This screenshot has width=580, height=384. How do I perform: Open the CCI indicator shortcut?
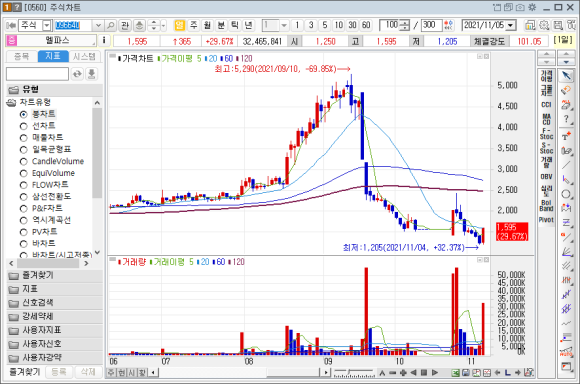pyautogui.click(x=546, y=105)
